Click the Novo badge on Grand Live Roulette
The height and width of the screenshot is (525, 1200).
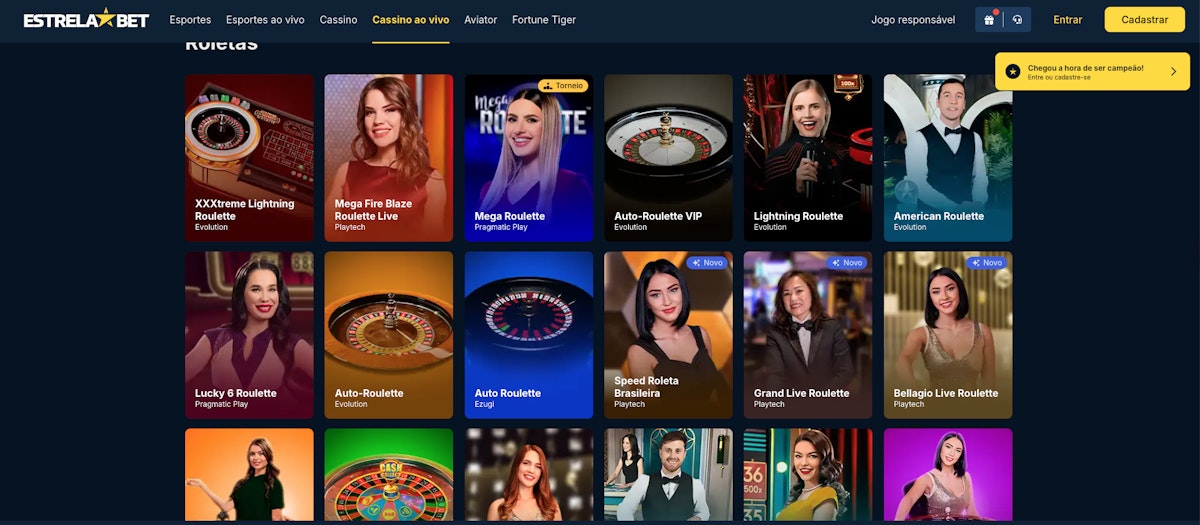[846, 263]
